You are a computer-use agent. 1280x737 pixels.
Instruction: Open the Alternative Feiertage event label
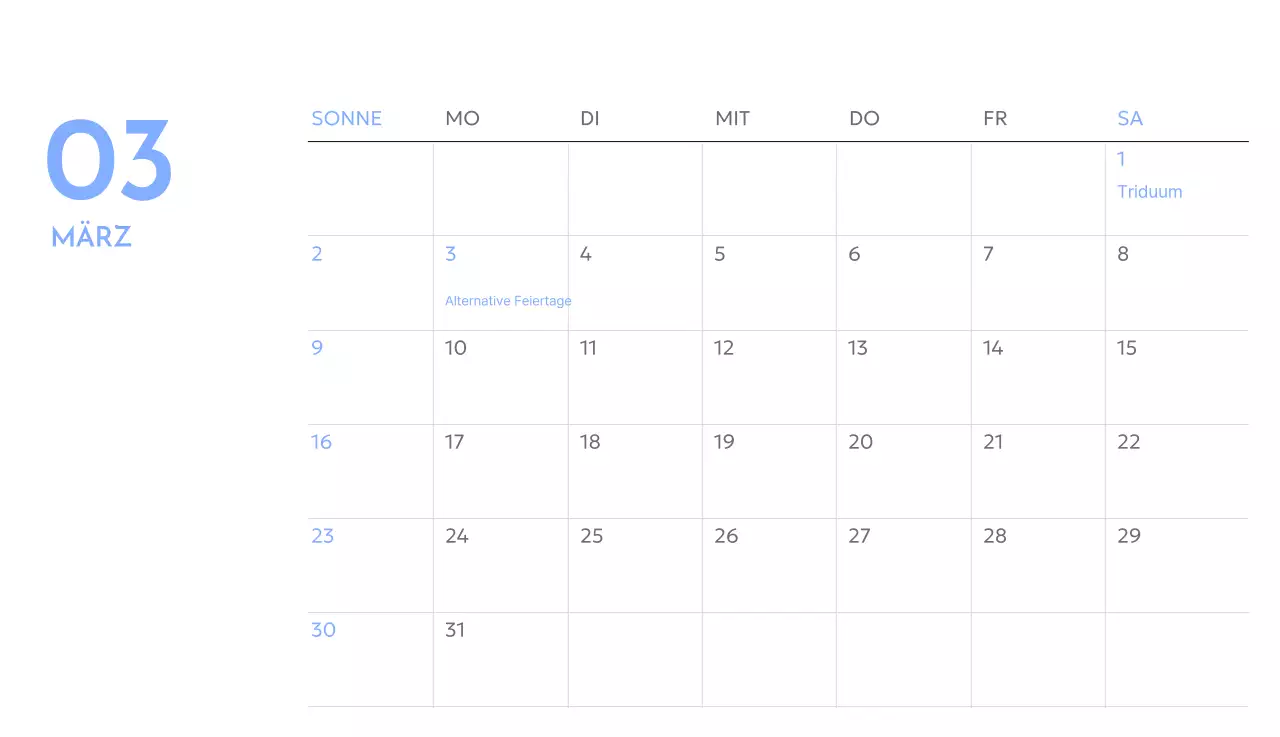pyautogui.click(x=508, y=301)
